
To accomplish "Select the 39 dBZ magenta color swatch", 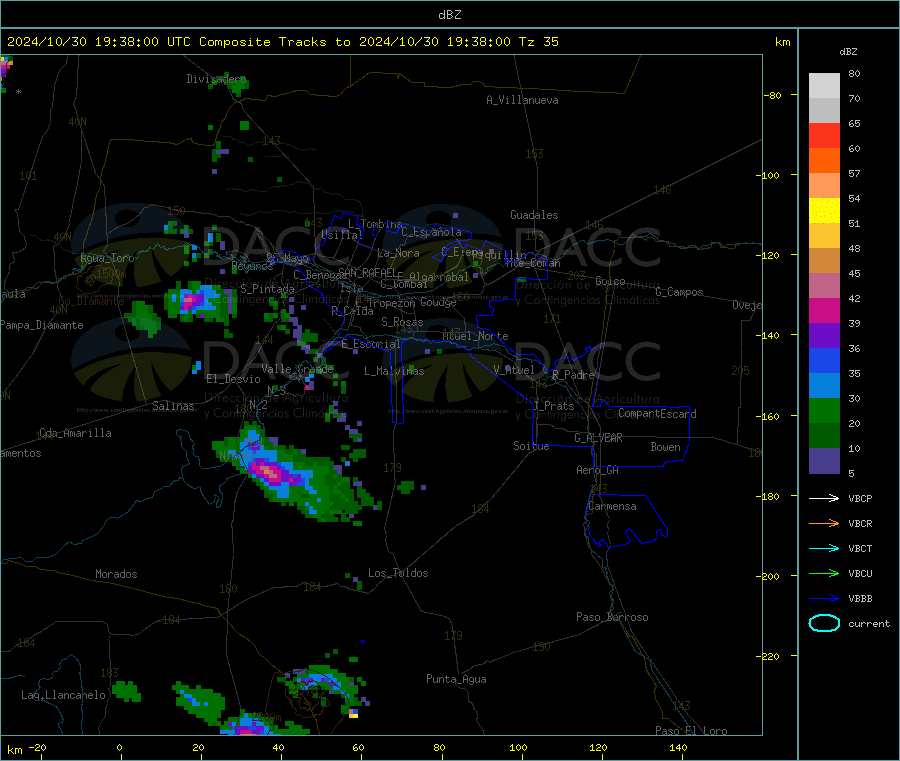I will pos(824,310).
